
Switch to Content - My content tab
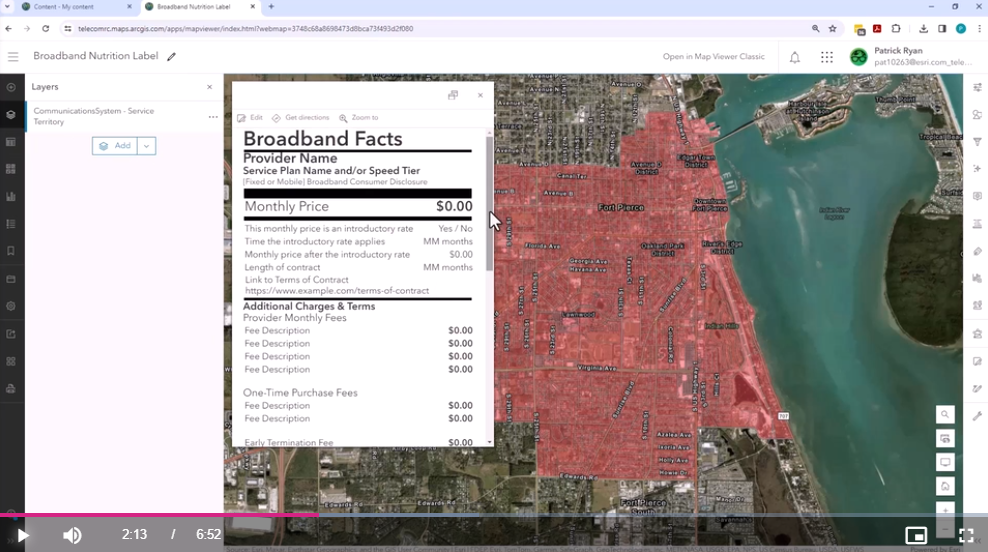tap(74, 6)
